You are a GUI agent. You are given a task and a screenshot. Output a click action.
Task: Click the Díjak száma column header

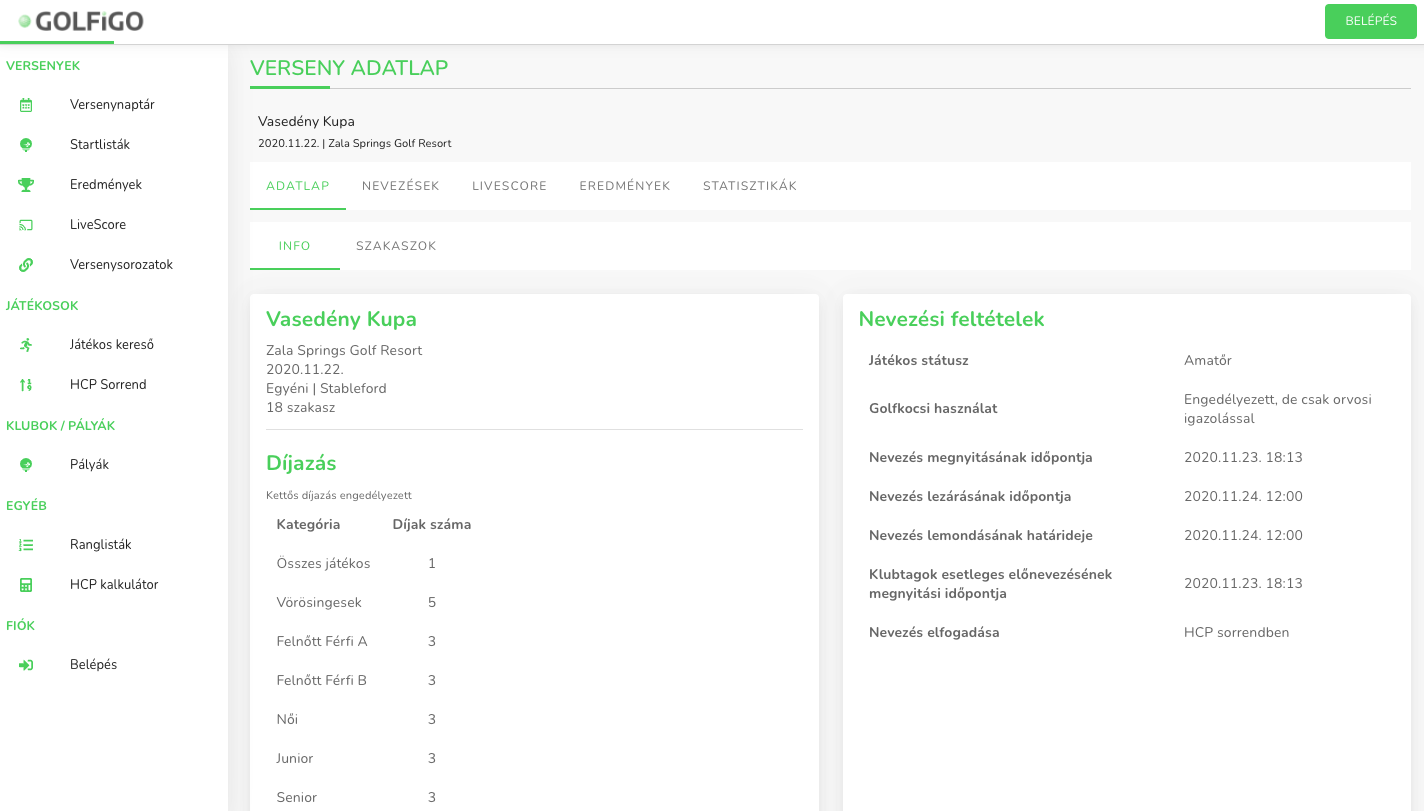[x=432, y=525]
